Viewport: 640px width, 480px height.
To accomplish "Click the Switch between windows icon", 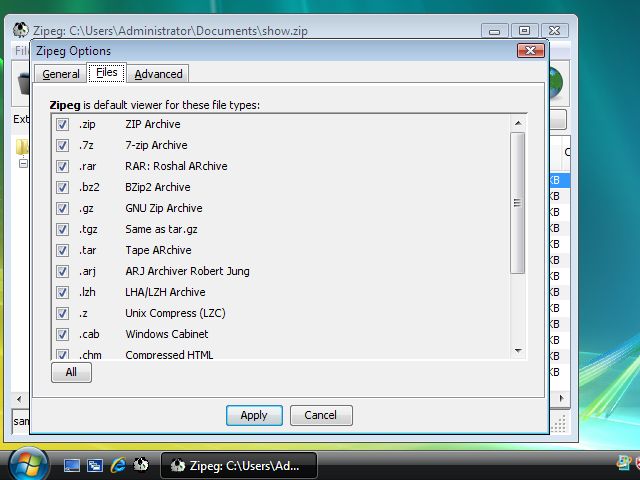I will (95, 465).
